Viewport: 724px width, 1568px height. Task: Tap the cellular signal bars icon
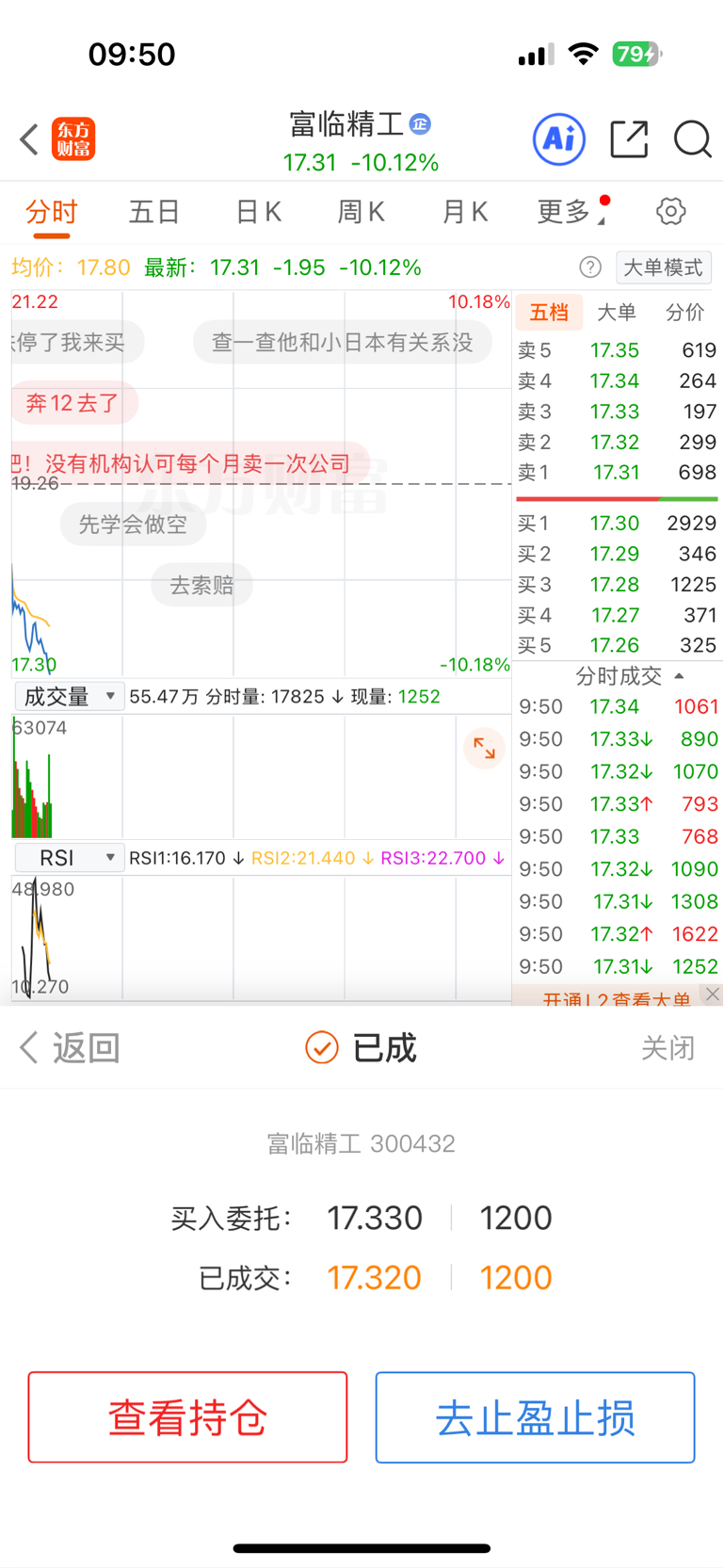point(536,56)
